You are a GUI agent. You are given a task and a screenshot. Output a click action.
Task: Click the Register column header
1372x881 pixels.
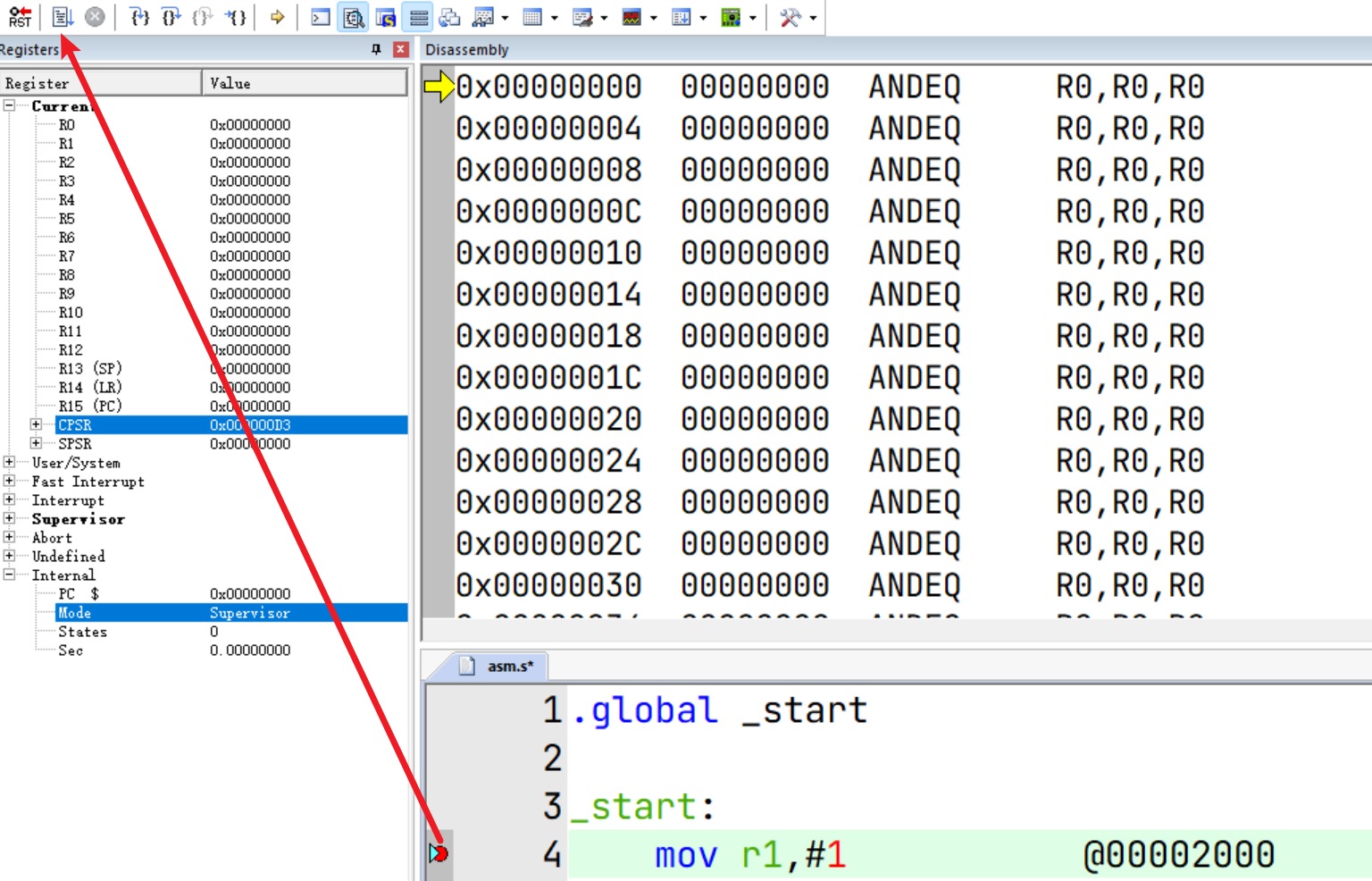(101, 83)
